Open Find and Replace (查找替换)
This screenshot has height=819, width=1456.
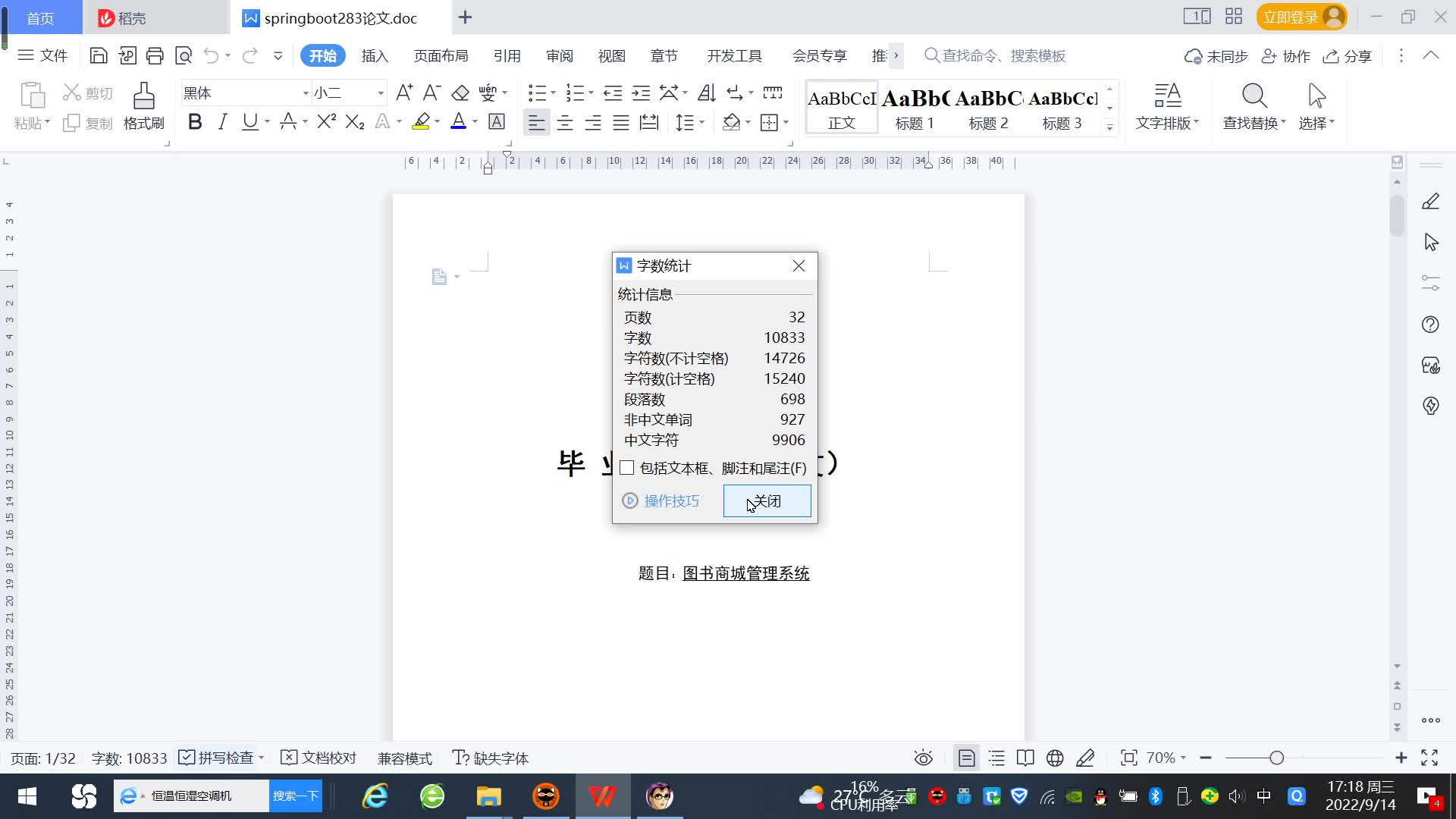tap(1254, 105)
